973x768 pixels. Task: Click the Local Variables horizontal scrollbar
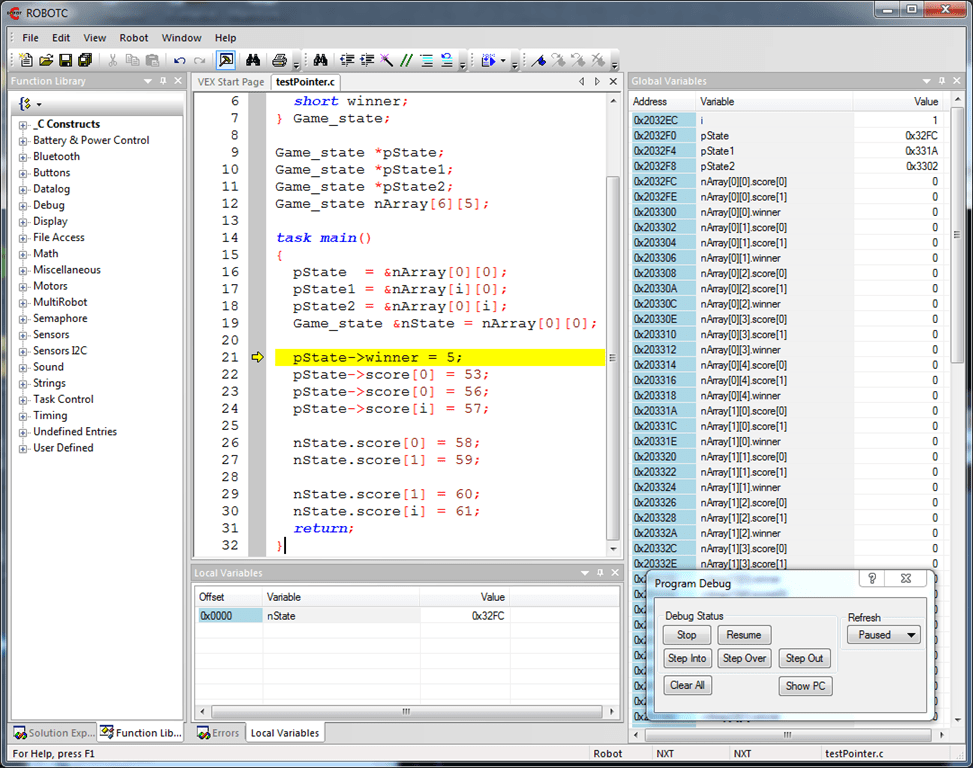pyautogui.click(x=405, y=712)
